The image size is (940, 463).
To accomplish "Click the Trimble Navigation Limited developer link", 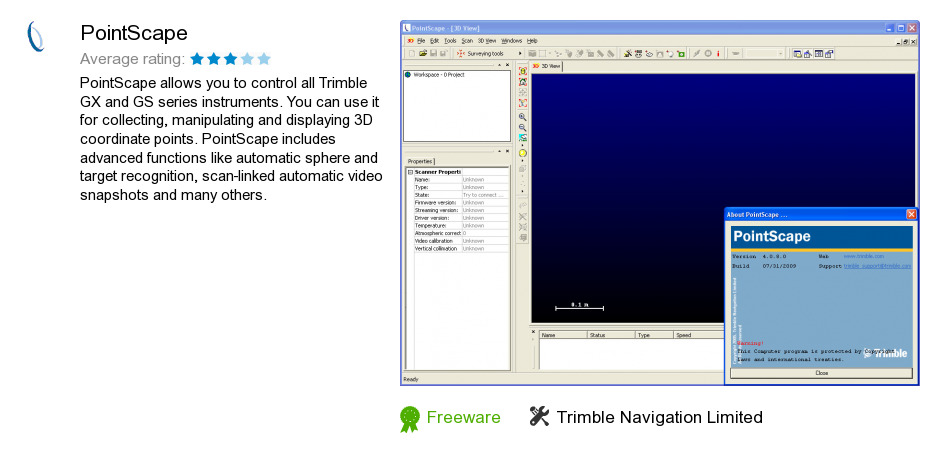I will pyautogui.click(x=659, y=417).
